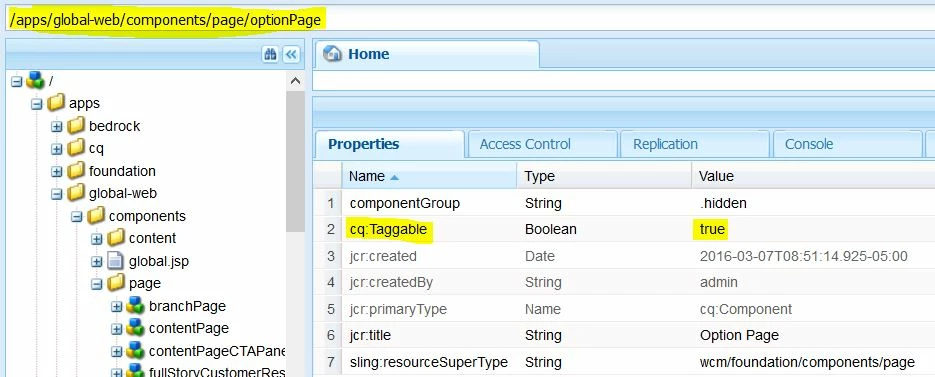Sort by the Value column header
The height and width of the screenshot is (377, 935).
coord(813,177)
